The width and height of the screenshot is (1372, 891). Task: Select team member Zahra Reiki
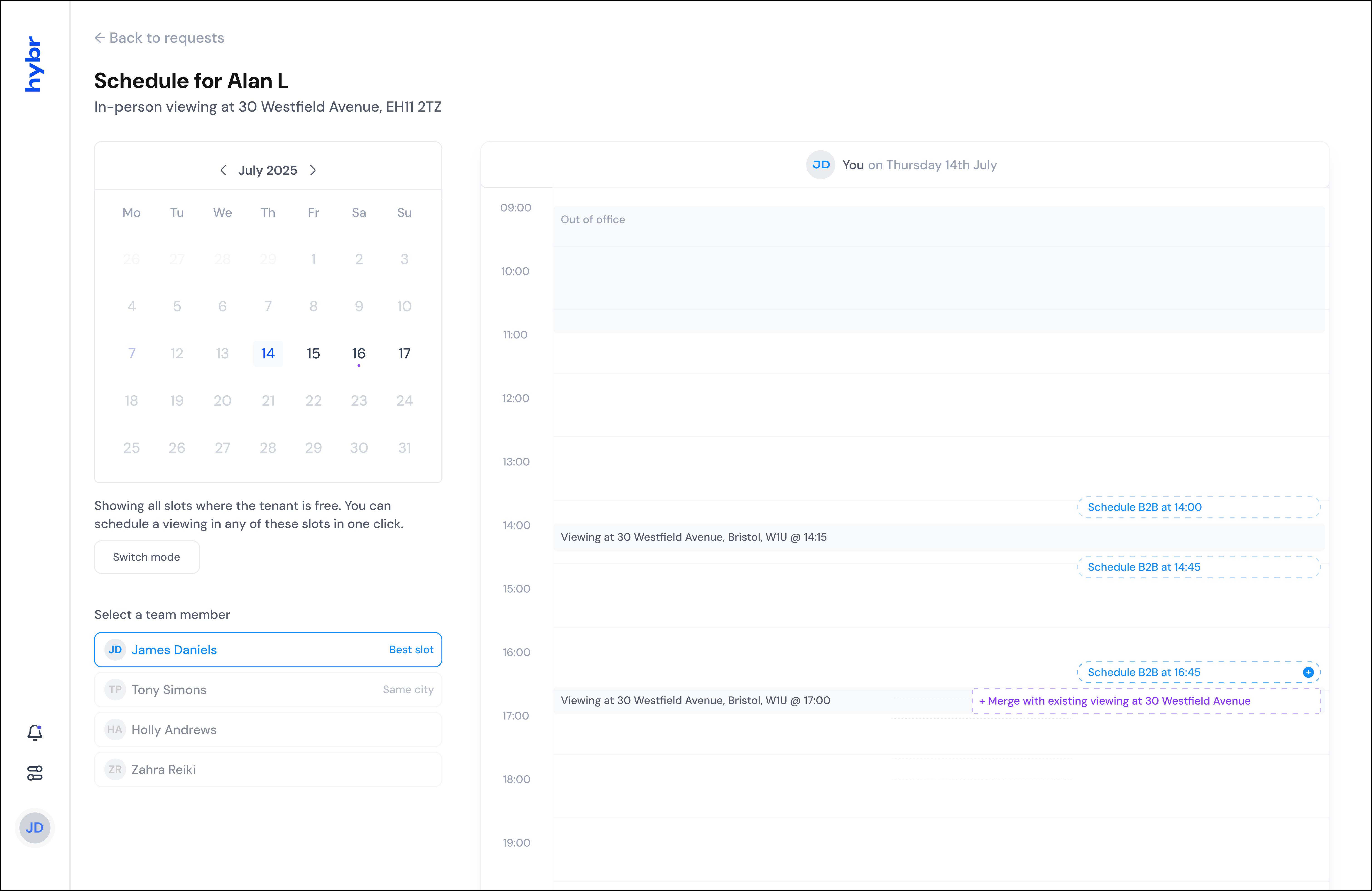[x=268, y=769]
